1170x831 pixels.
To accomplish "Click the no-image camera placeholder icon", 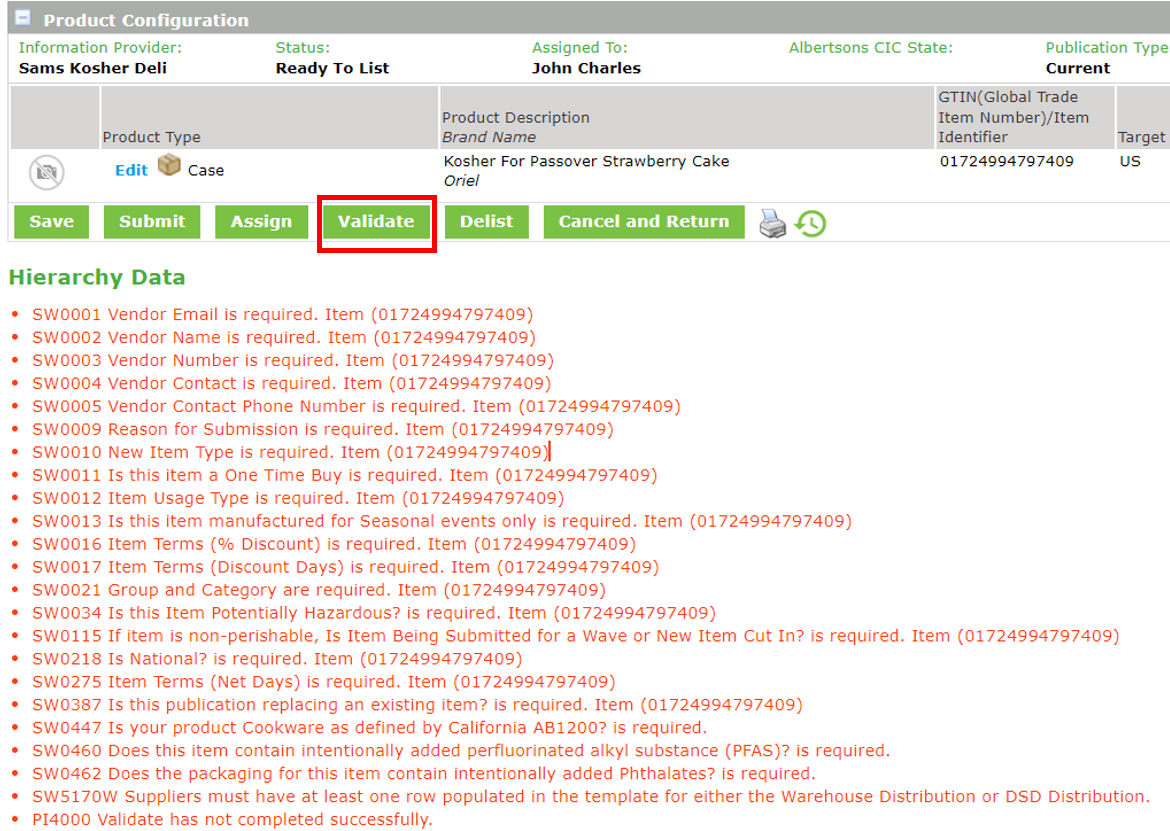I will tap(44, 170).
